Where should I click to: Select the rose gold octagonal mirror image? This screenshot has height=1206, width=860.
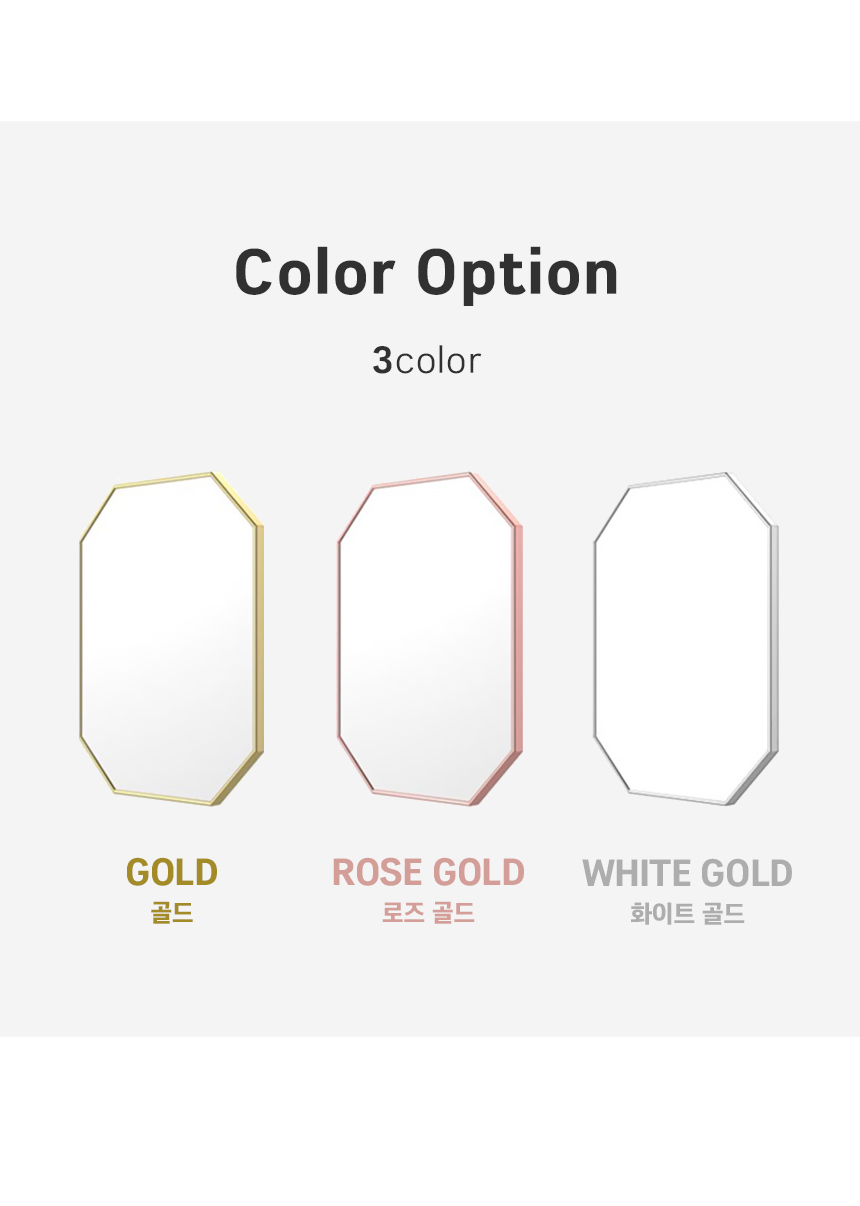[430, 638]
